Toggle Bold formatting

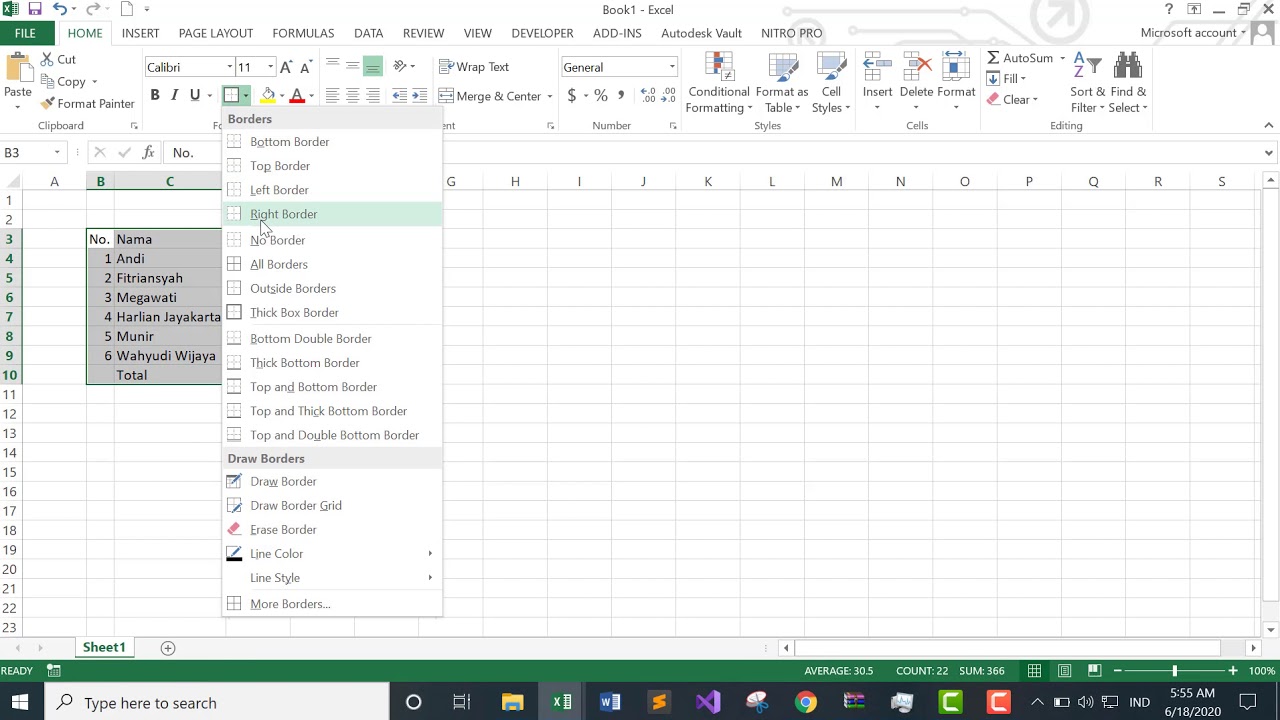[155, 96]
